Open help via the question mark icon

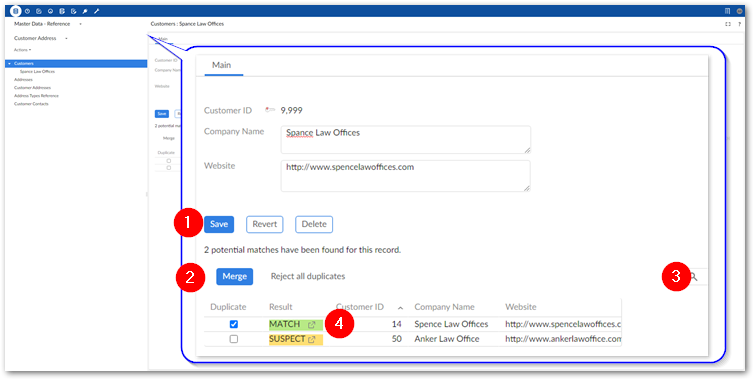[740, 24]
